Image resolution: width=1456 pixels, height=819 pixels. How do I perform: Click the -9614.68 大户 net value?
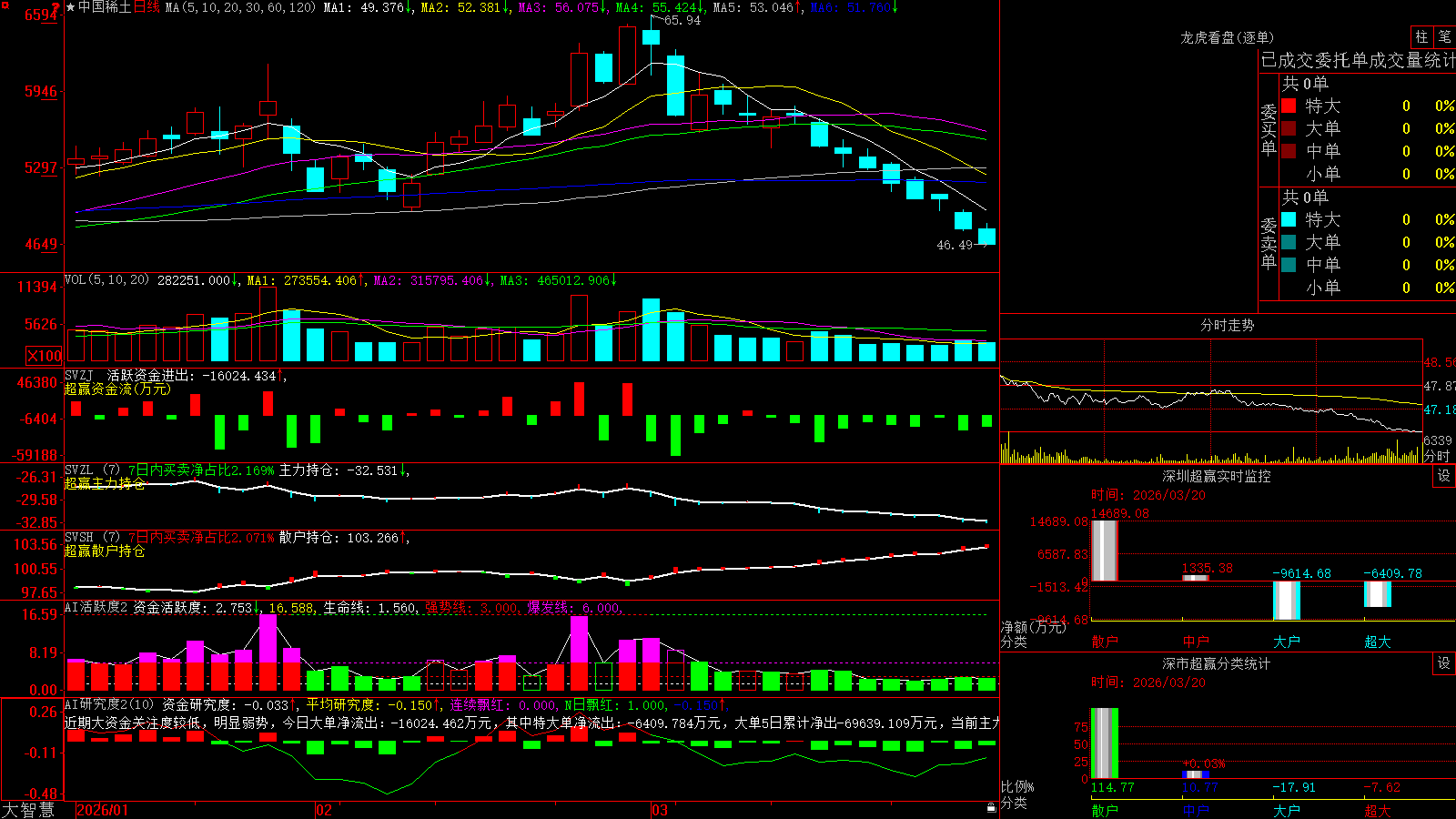pyautogui.click(x=1301, y=573)
